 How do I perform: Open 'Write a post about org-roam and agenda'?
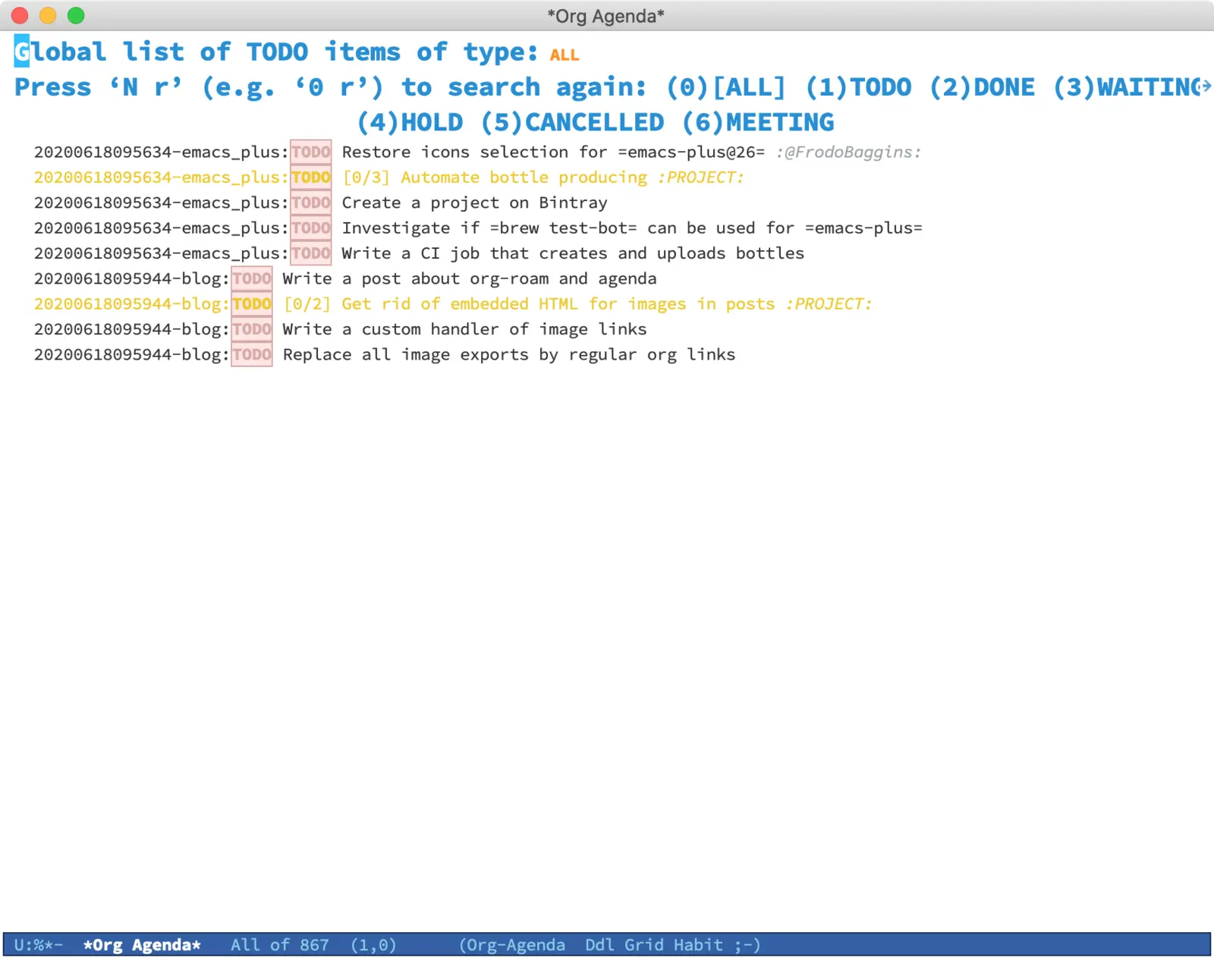[x=469, y=278]
